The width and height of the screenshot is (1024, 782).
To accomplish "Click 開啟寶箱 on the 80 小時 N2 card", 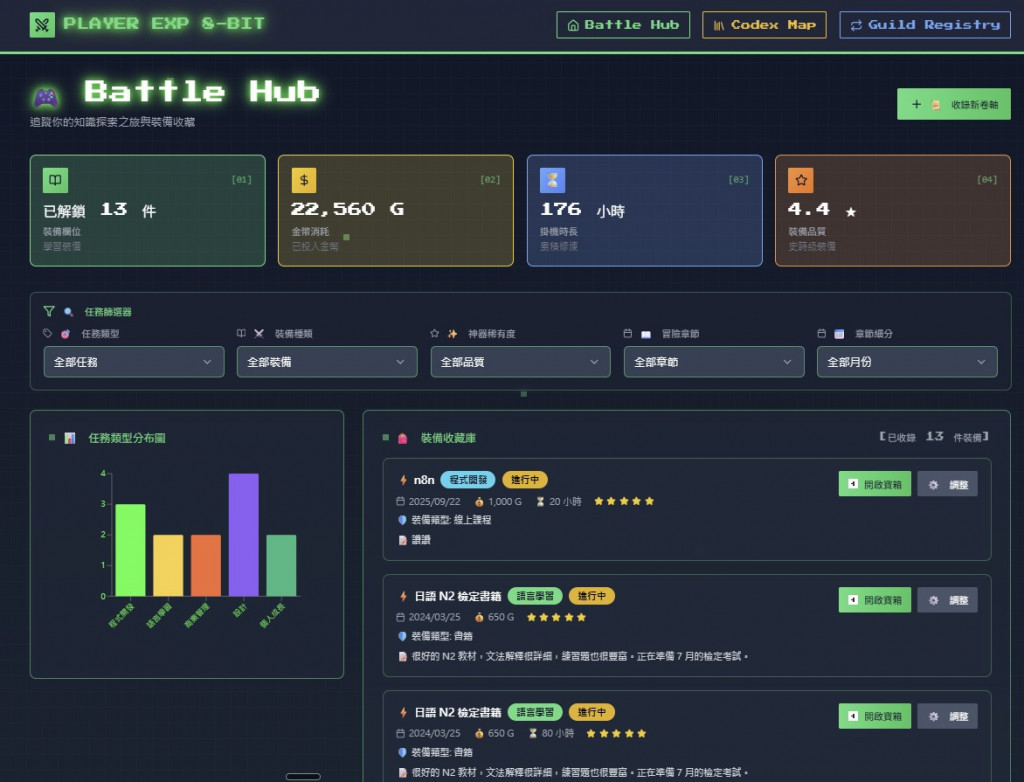I will (874, 716).
